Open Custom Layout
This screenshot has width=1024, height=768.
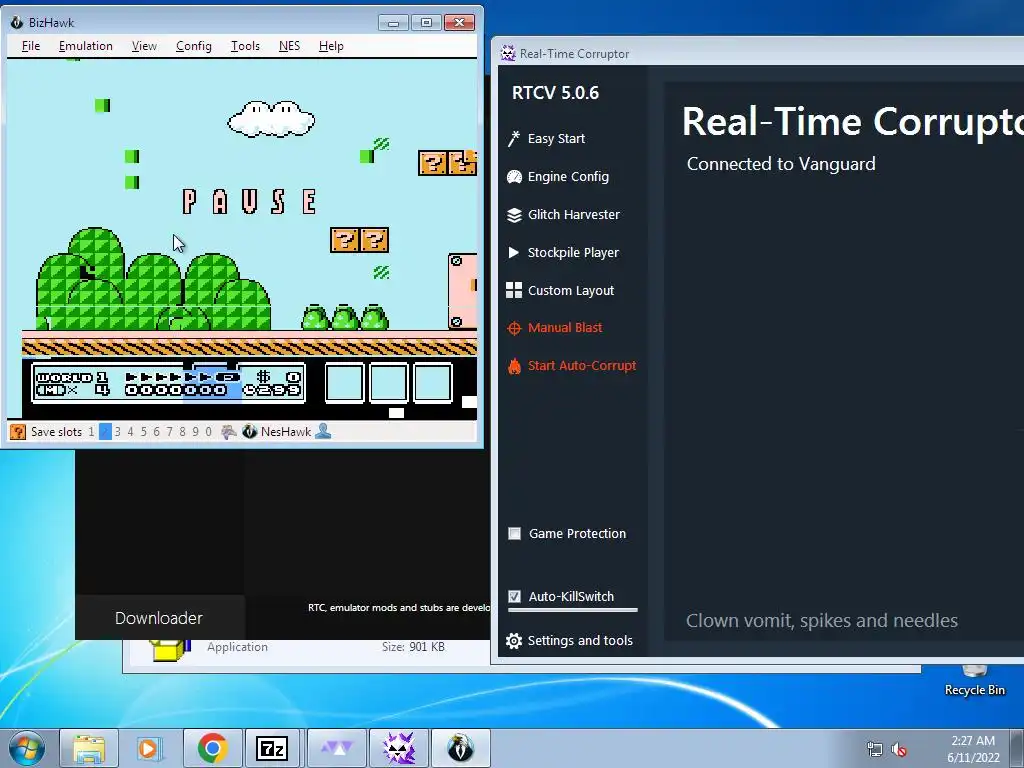571,291
